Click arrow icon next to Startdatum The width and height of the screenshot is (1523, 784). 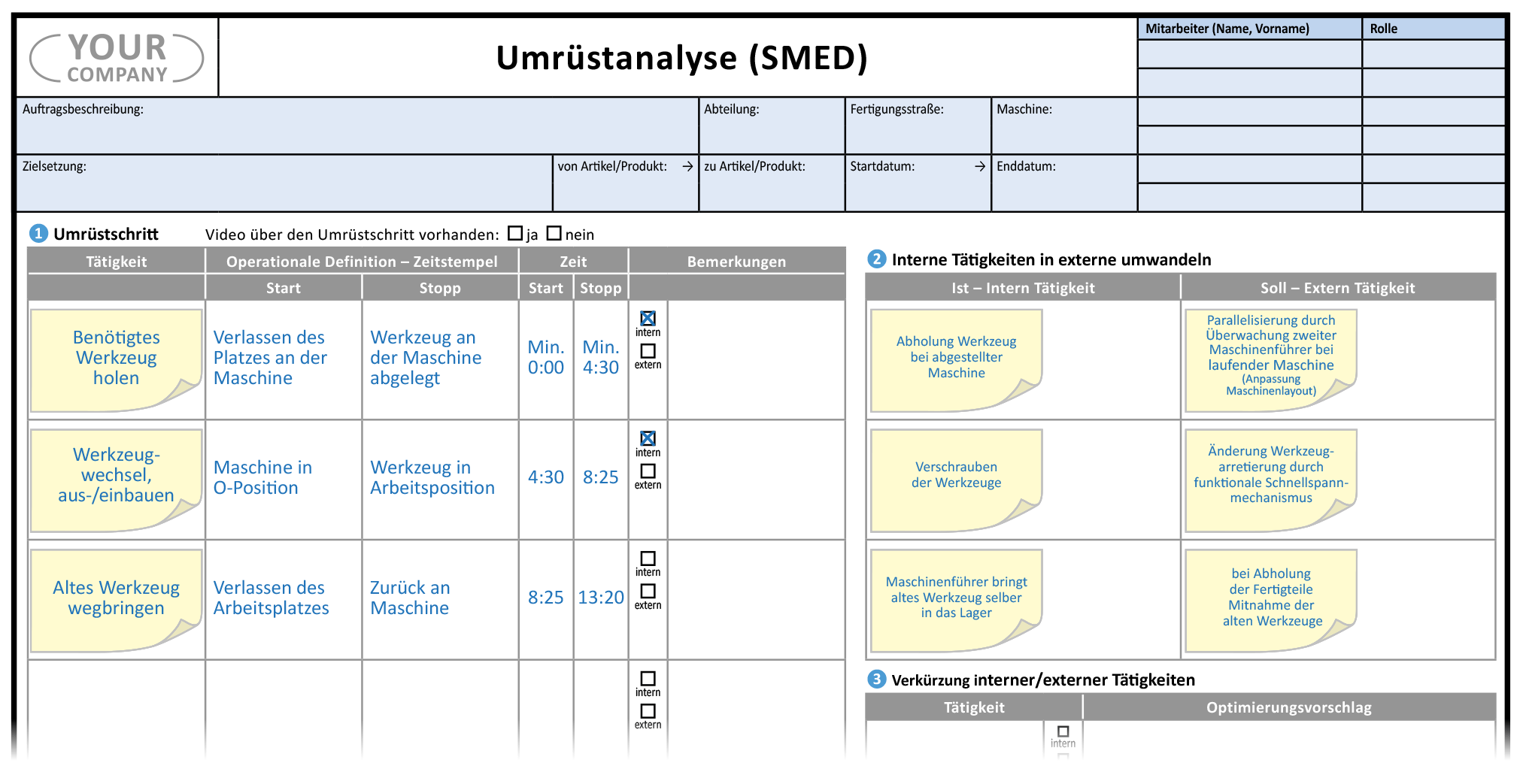point(980,166)
